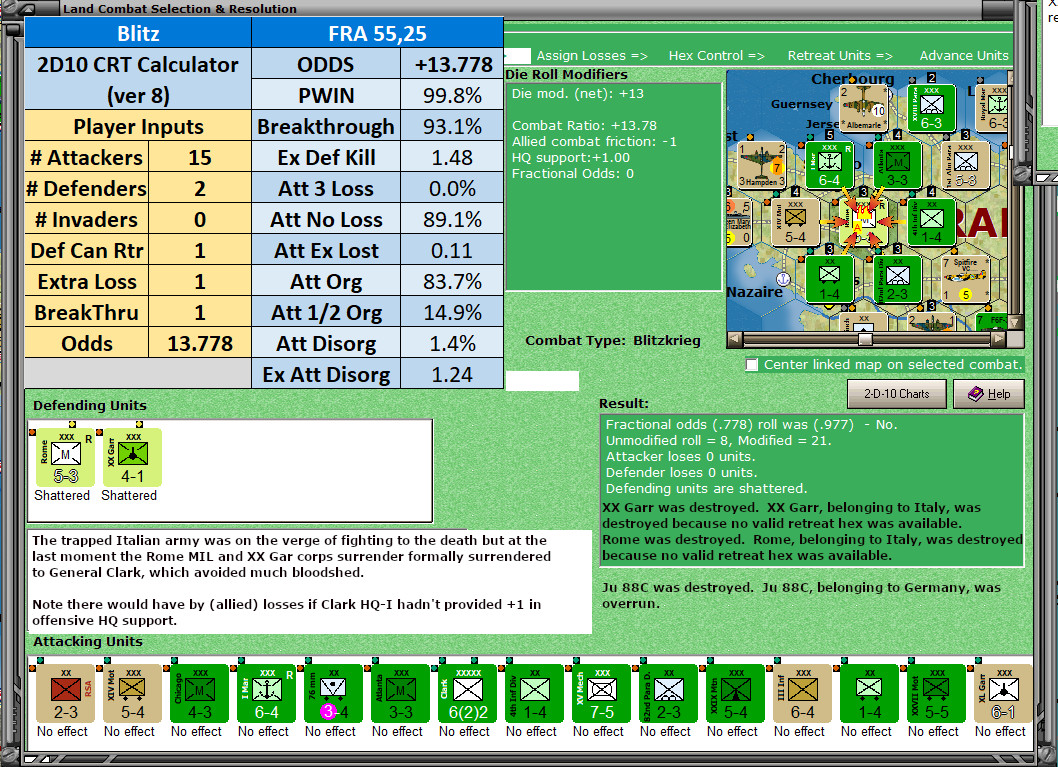Viewport: 1058px width, 767px height.
Task: Click the Odds input value 13.778
Action: tap(200, 343)
